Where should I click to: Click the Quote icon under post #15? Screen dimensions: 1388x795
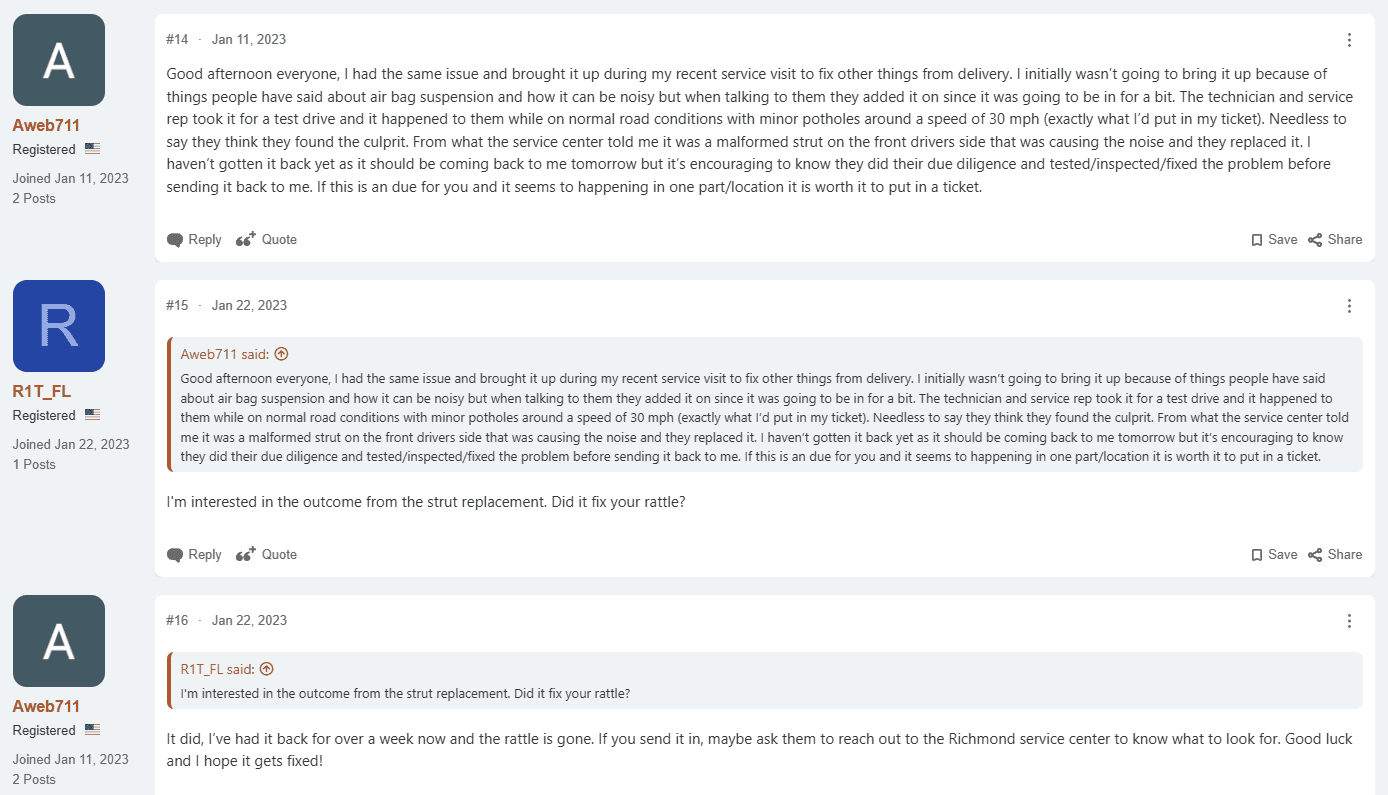246,555
